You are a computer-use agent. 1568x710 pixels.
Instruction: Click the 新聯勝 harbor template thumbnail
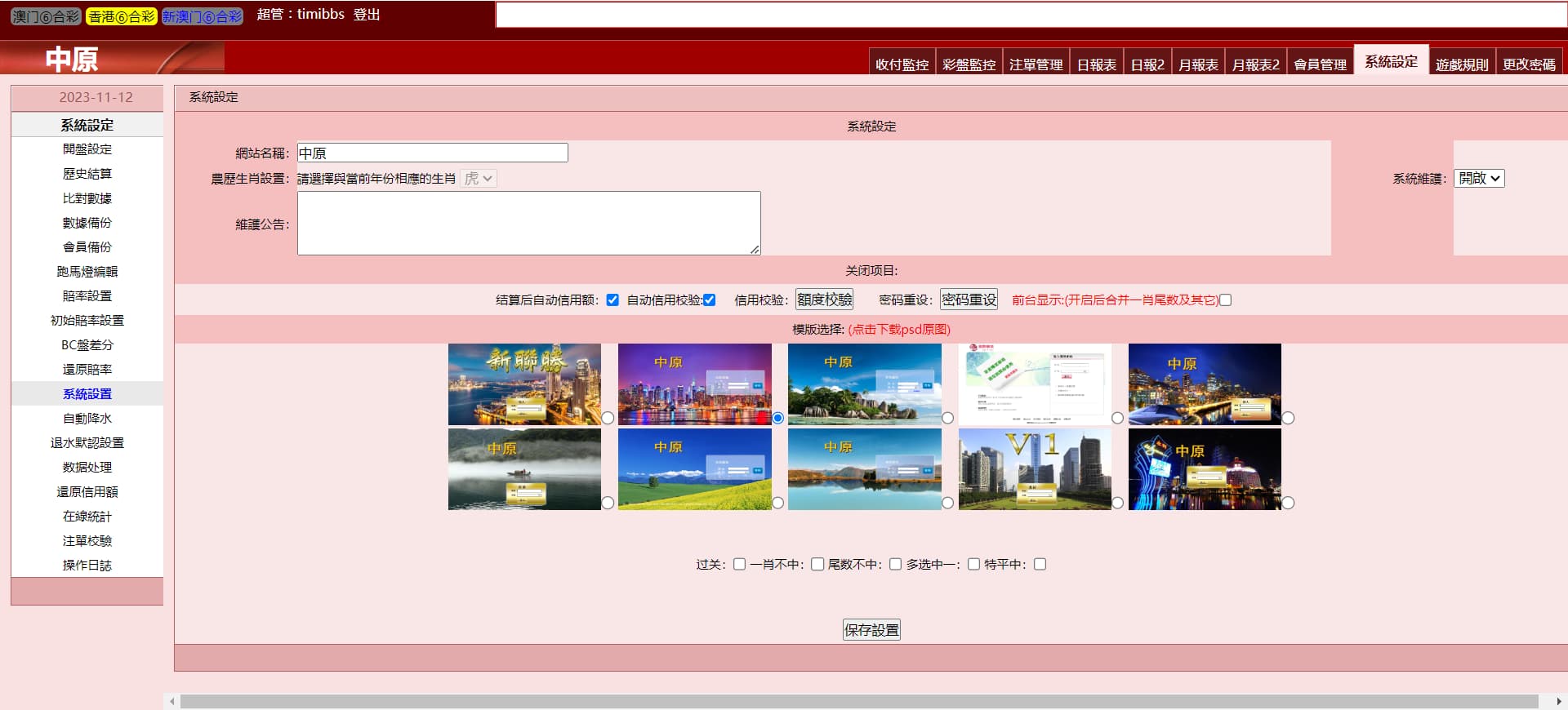tap(524, 384)
